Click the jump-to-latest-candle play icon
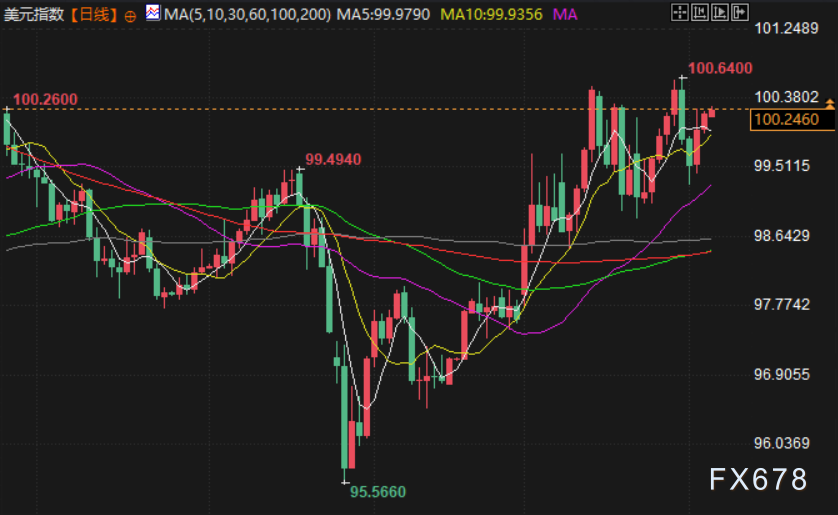 [x=720, y=13]
